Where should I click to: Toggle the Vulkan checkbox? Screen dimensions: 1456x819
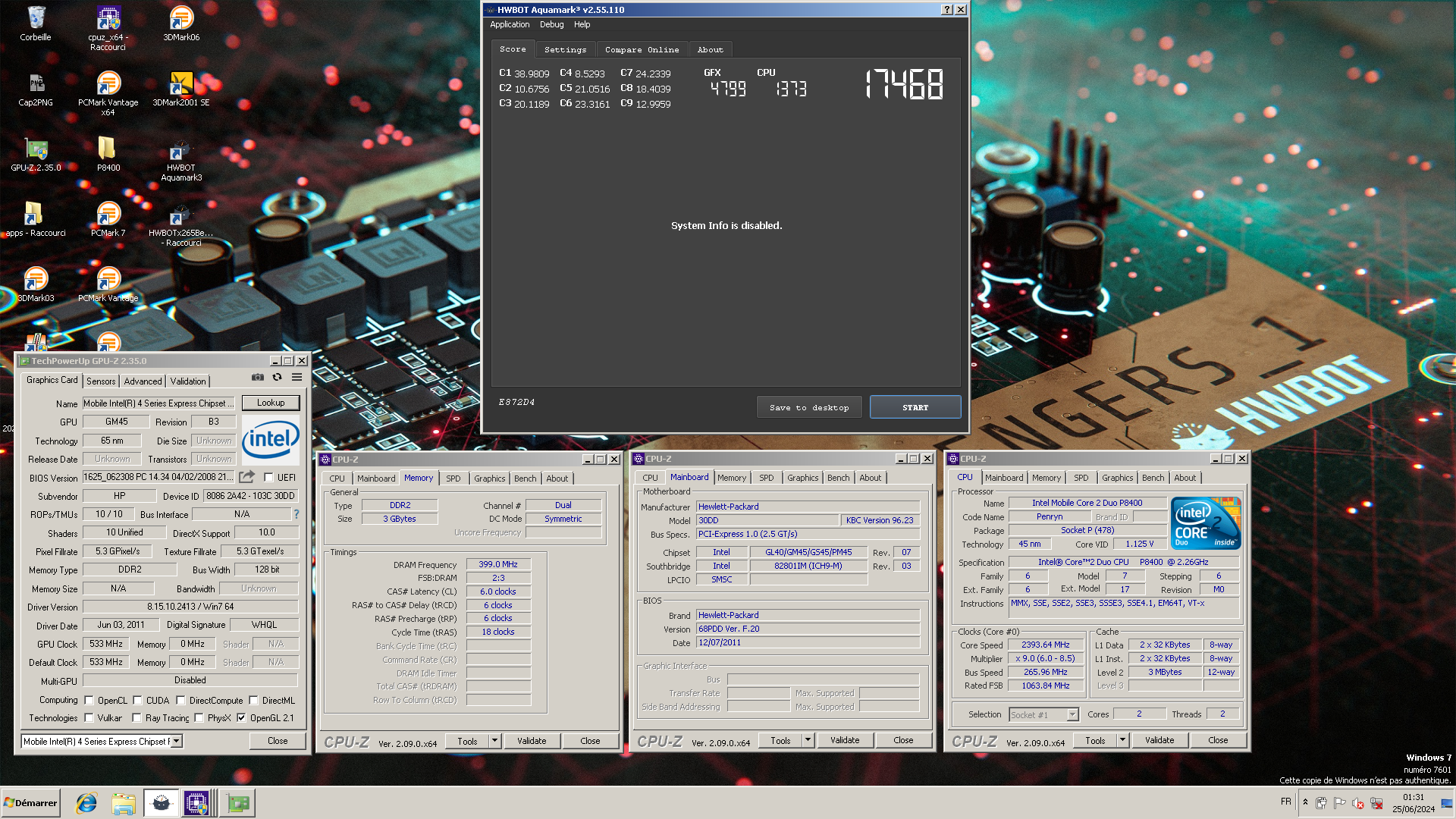89,717
